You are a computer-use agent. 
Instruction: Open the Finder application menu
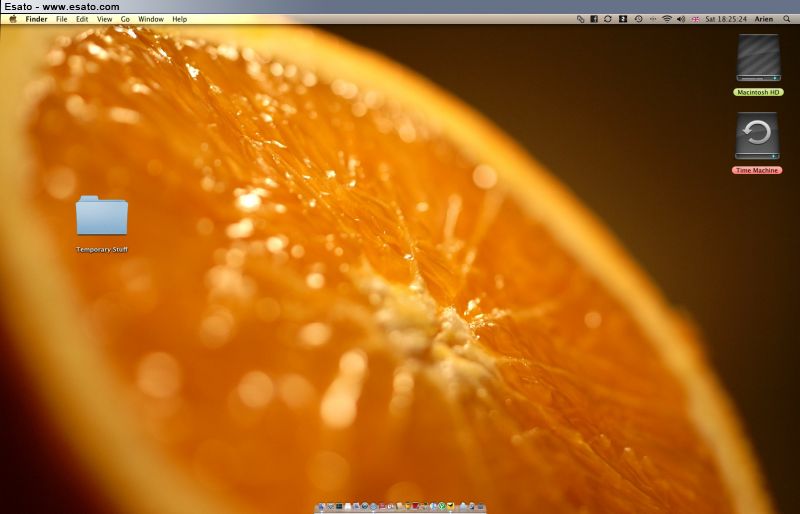[x=36, y=19]
